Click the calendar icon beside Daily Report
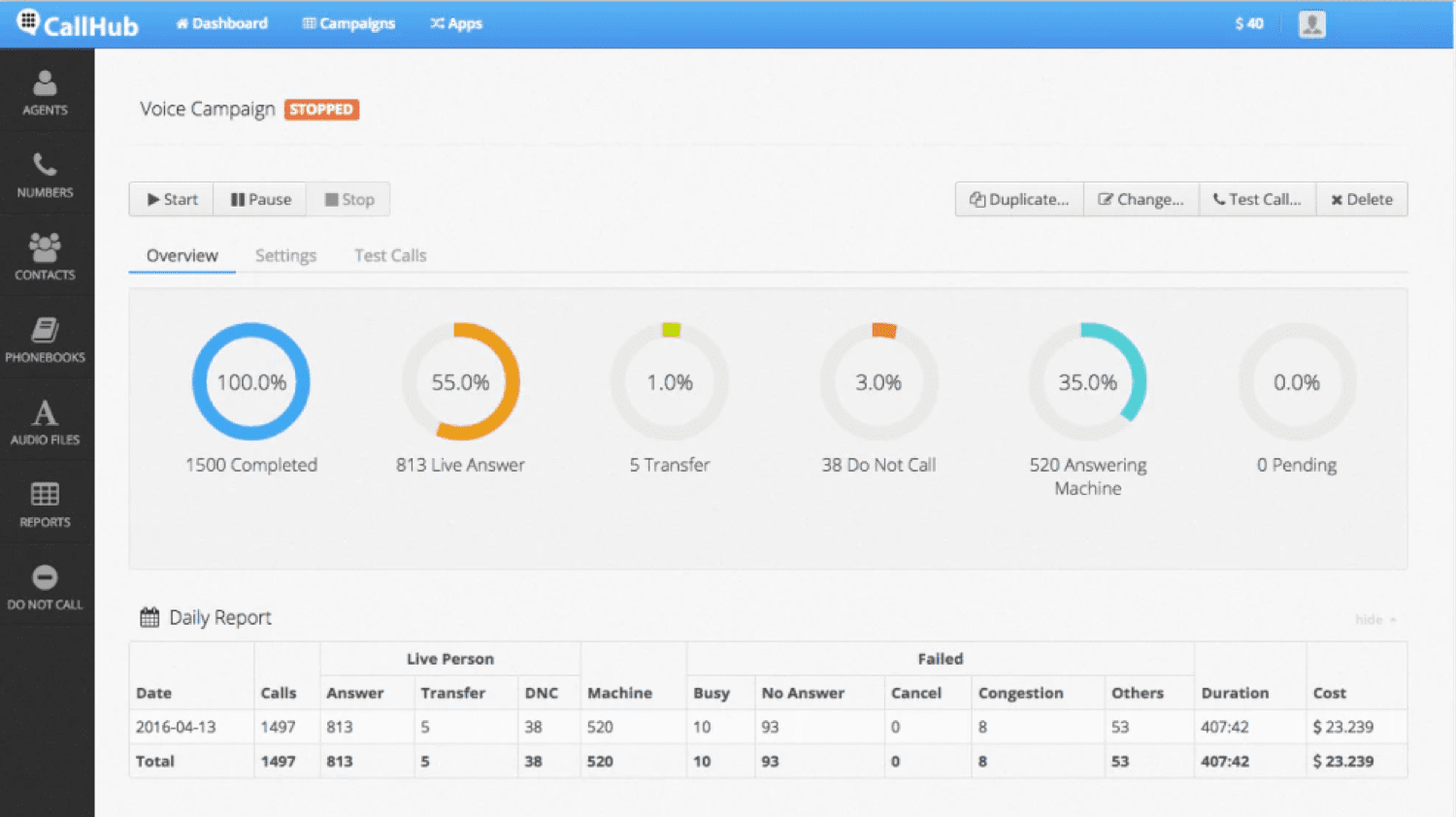This screenshot has height=817, width=1456. tap(149, 617)
